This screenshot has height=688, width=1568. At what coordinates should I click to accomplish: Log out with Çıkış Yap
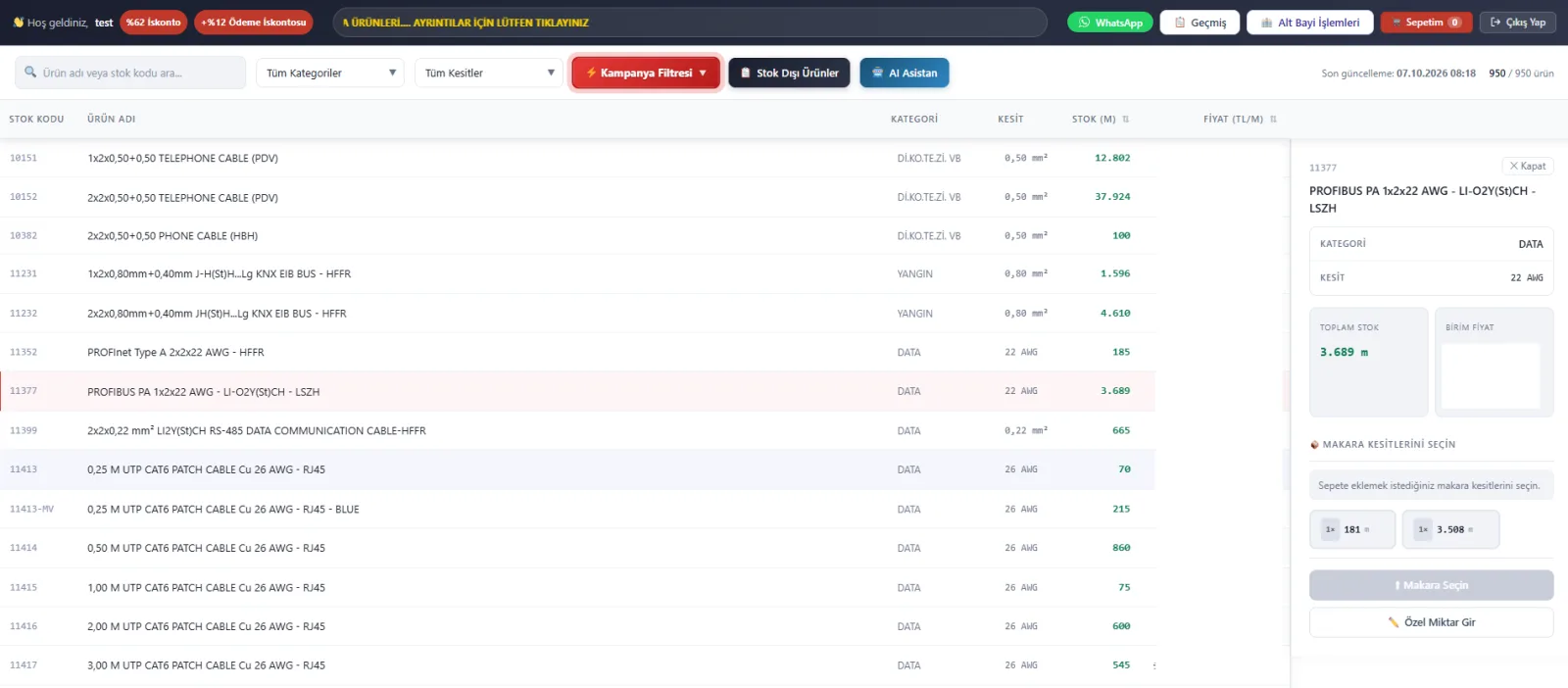[x=1518, y=23]
